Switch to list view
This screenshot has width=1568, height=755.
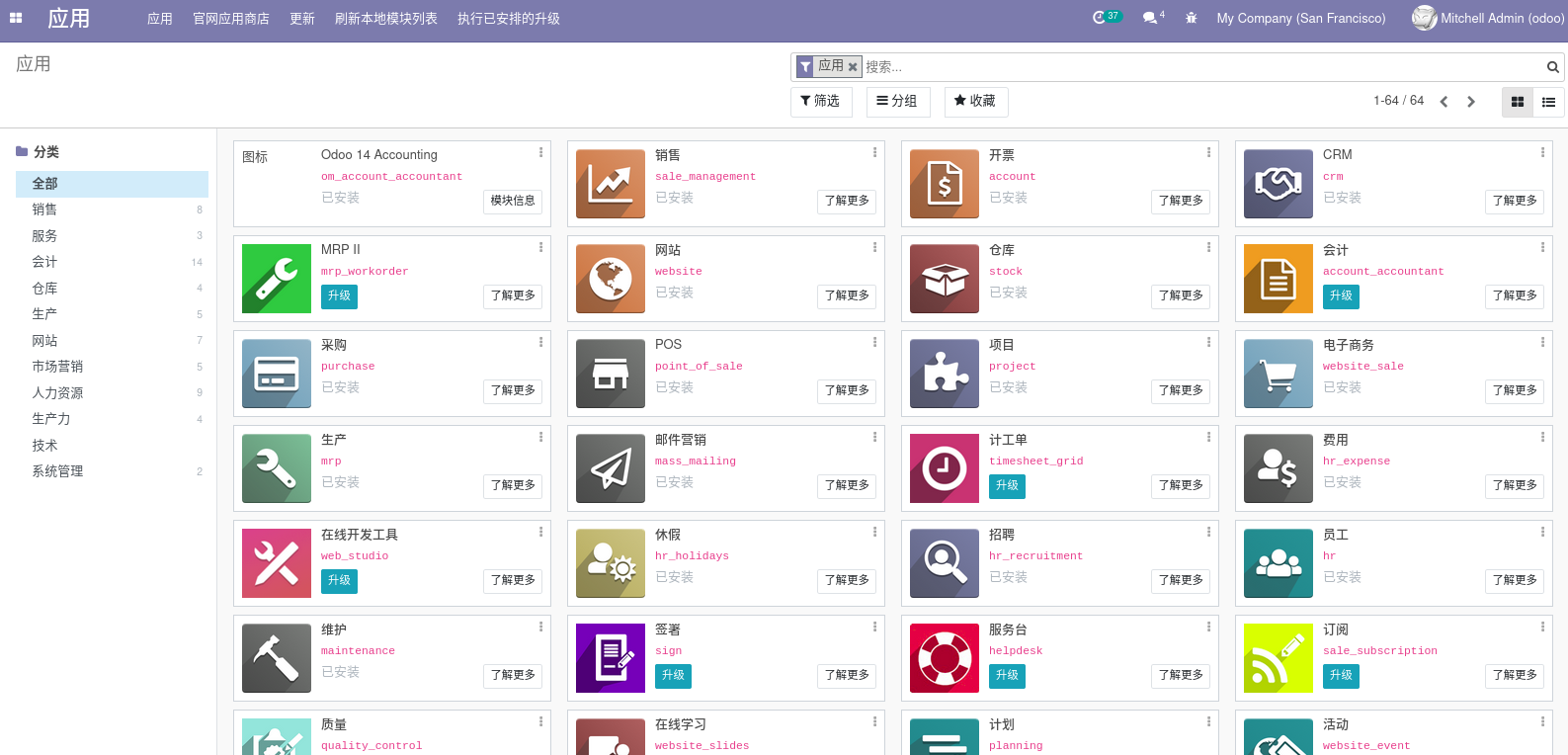click(1548, 102)
